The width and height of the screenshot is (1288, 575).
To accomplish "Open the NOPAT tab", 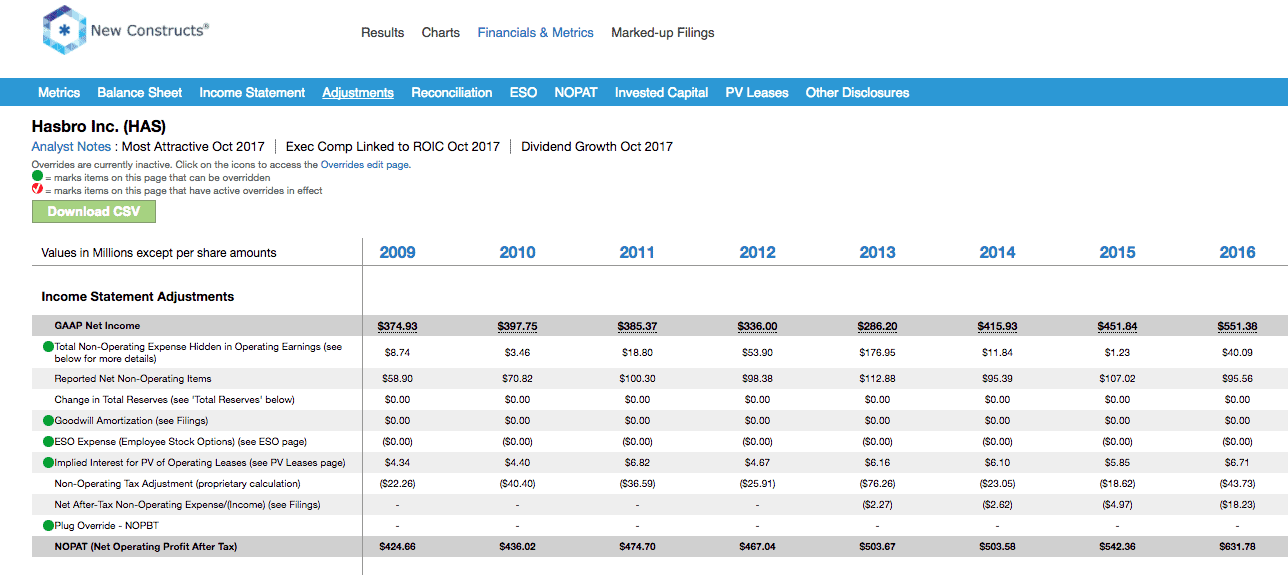I will coord(576,92).
